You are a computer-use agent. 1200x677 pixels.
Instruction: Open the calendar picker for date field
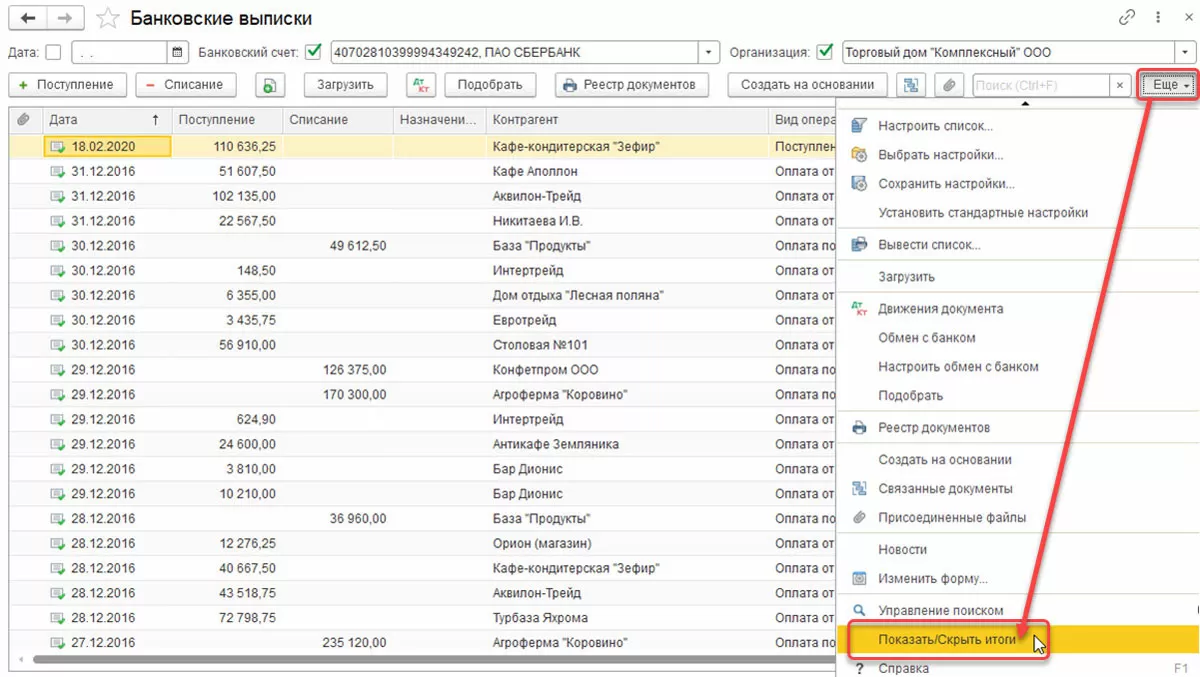[177, 52]
